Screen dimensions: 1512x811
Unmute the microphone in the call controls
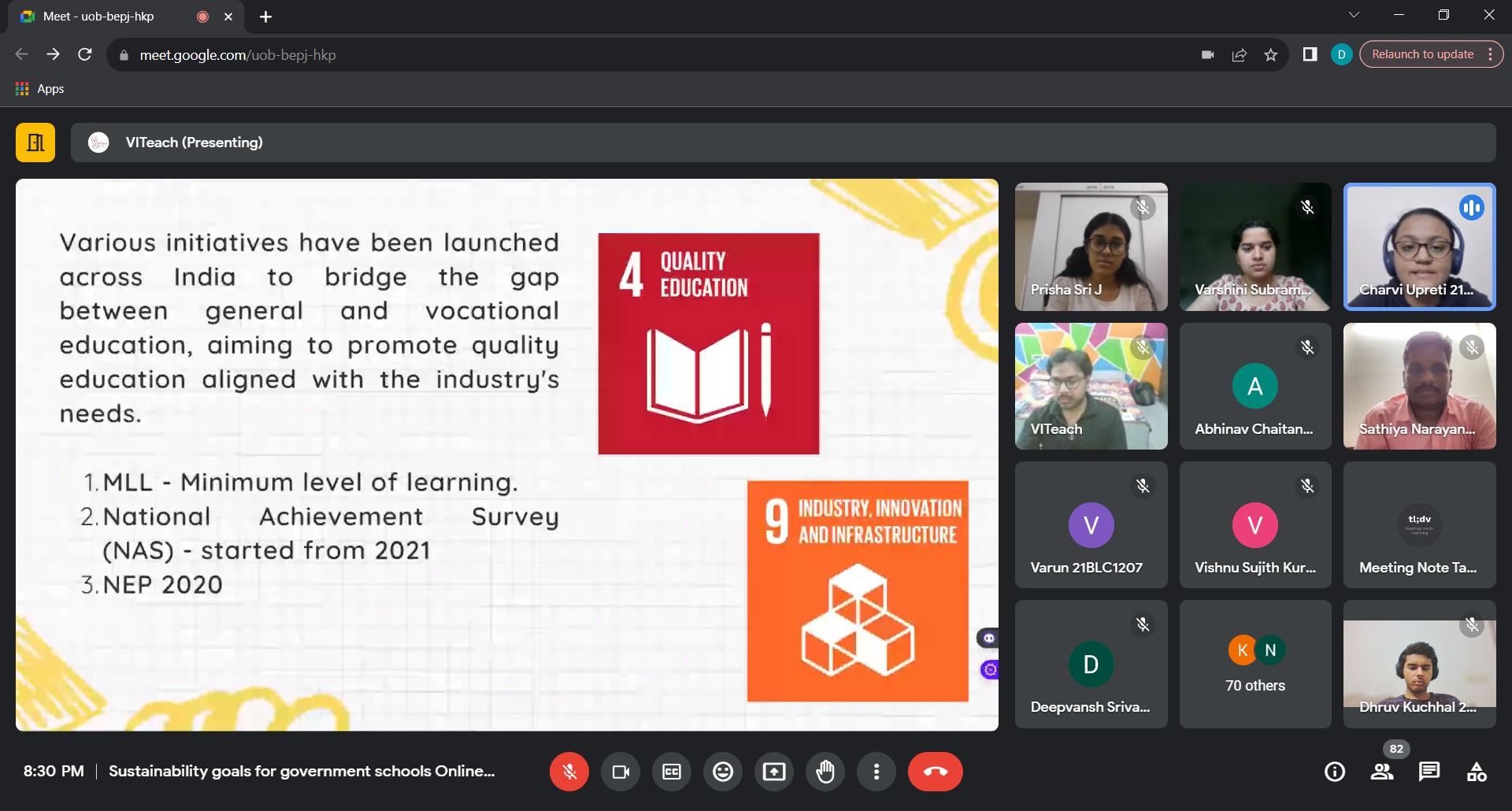tap(569, 772)
